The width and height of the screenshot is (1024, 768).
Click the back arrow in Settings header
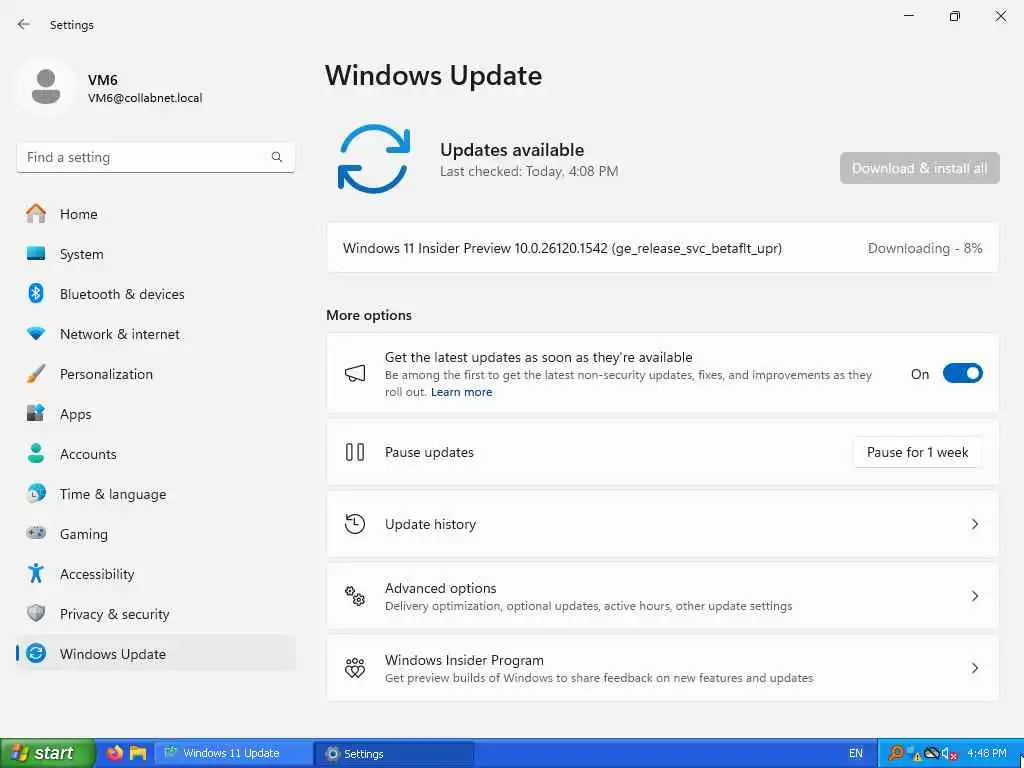(x=24, y=24)
